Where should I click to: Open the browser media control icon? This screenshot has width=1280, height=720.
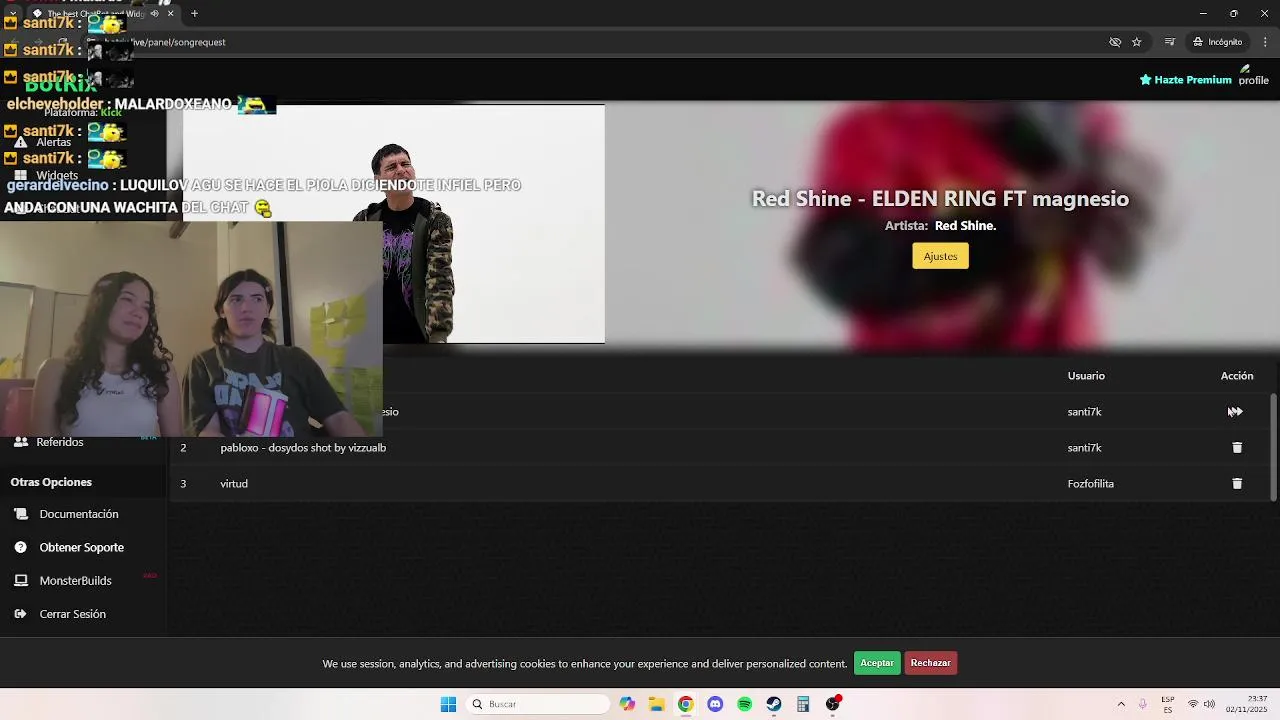(x=1169, y=42)
